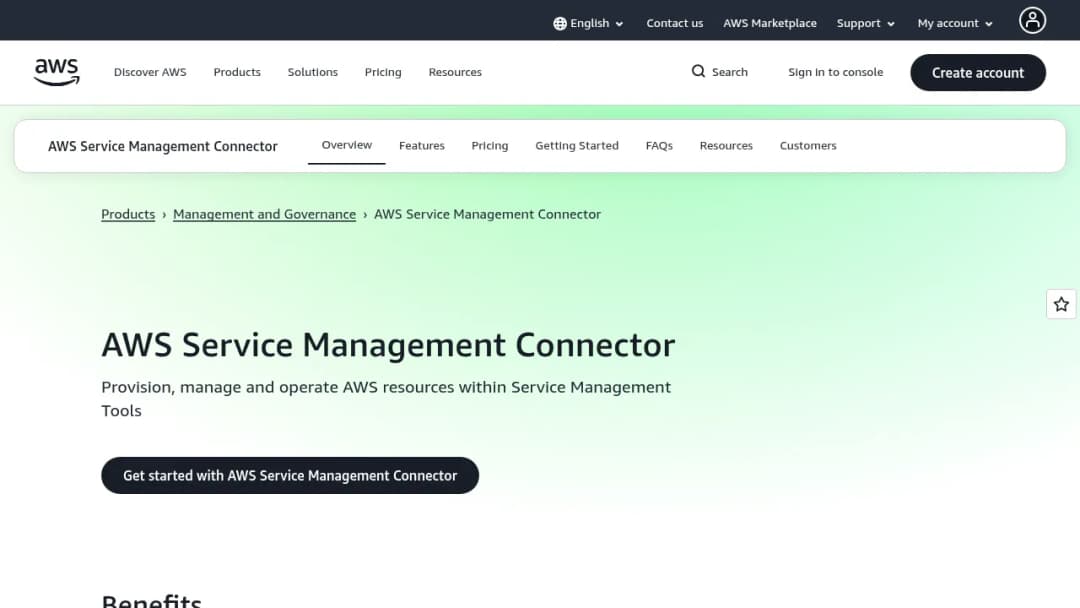
Task: Go to AWS Marketplace
Action: point(769,23)
